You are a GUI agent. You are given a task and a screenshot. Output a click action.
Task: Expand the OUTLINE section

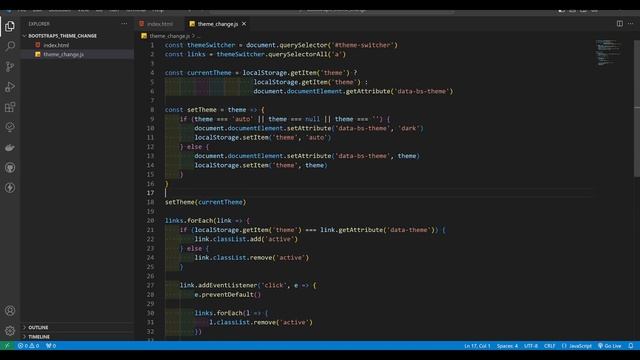38,327
